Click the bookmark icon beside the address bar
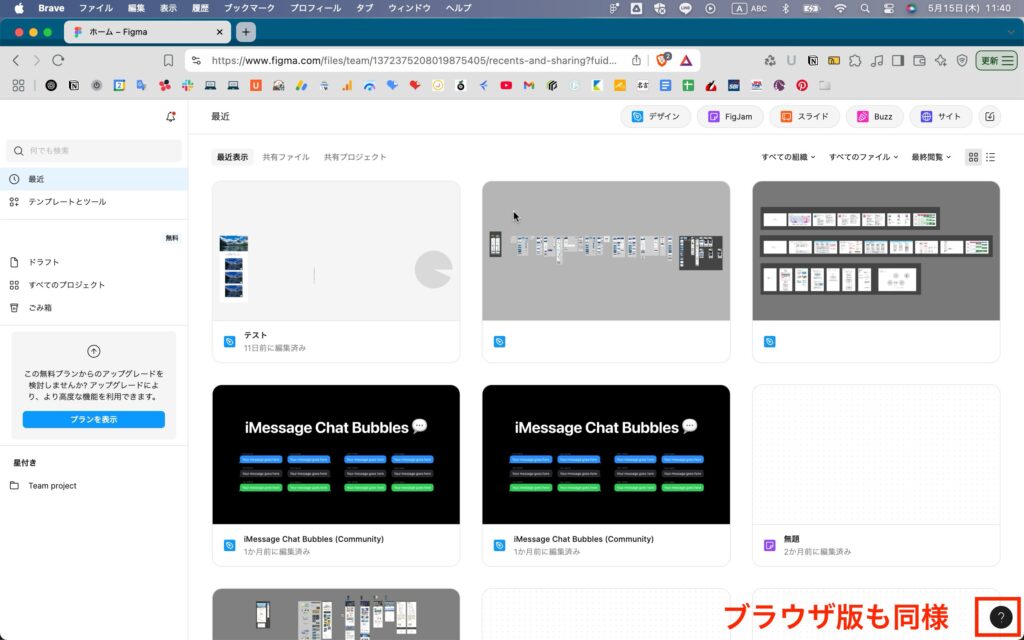Image resolution: width=1024 pixels, height=640 pixels. pos(168,60)
